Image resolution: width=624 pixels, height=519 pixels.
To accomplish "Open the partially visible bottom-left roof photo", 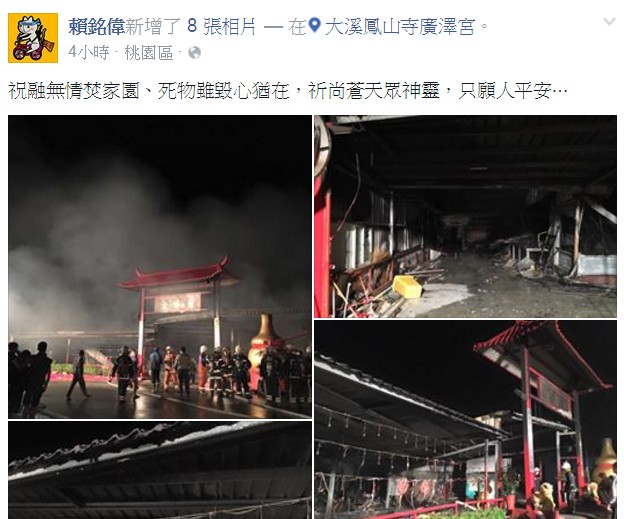I will point(160,470).
